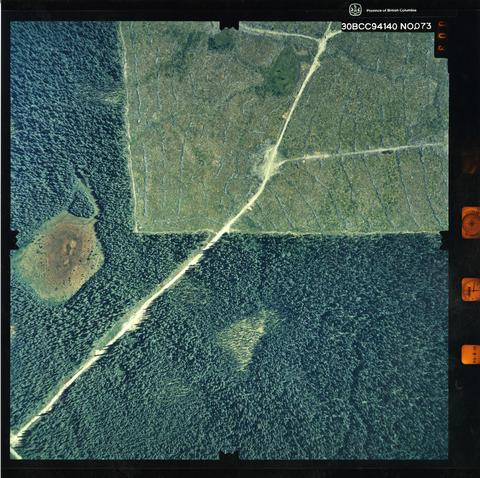Click the bottom orange data card in margin
The width and height of the screenshot is (480, 478).
(471, 354)
